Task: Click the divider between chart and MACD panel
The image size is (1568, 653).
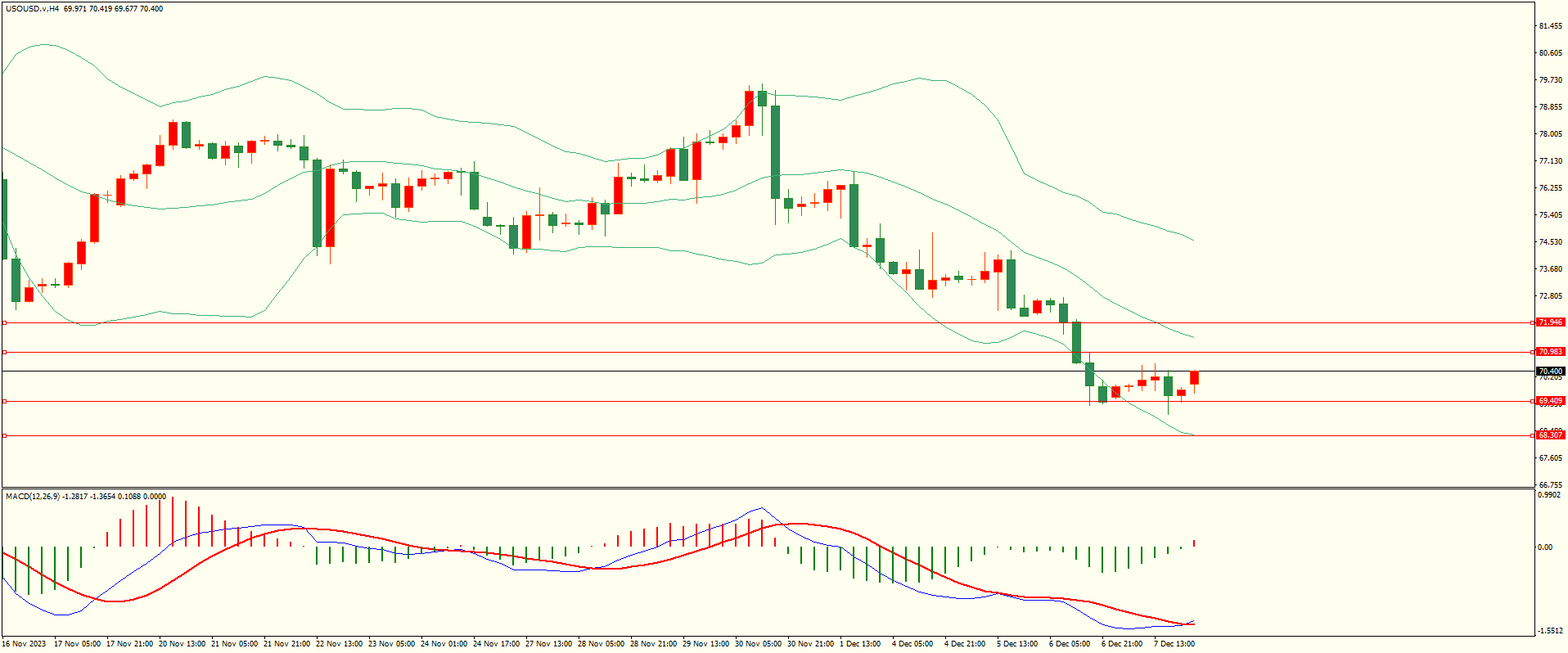Action: [768, 489]
